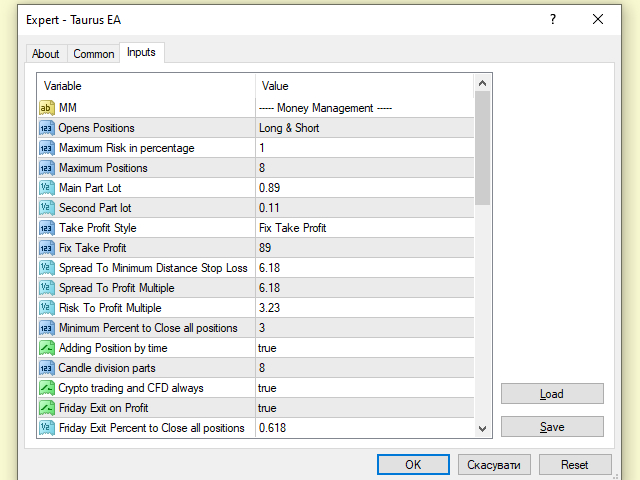This screenshot has height=480, width=640.
Task: Select the 'Friday Exit on Profit' variable name
Action: pos(103,408)
